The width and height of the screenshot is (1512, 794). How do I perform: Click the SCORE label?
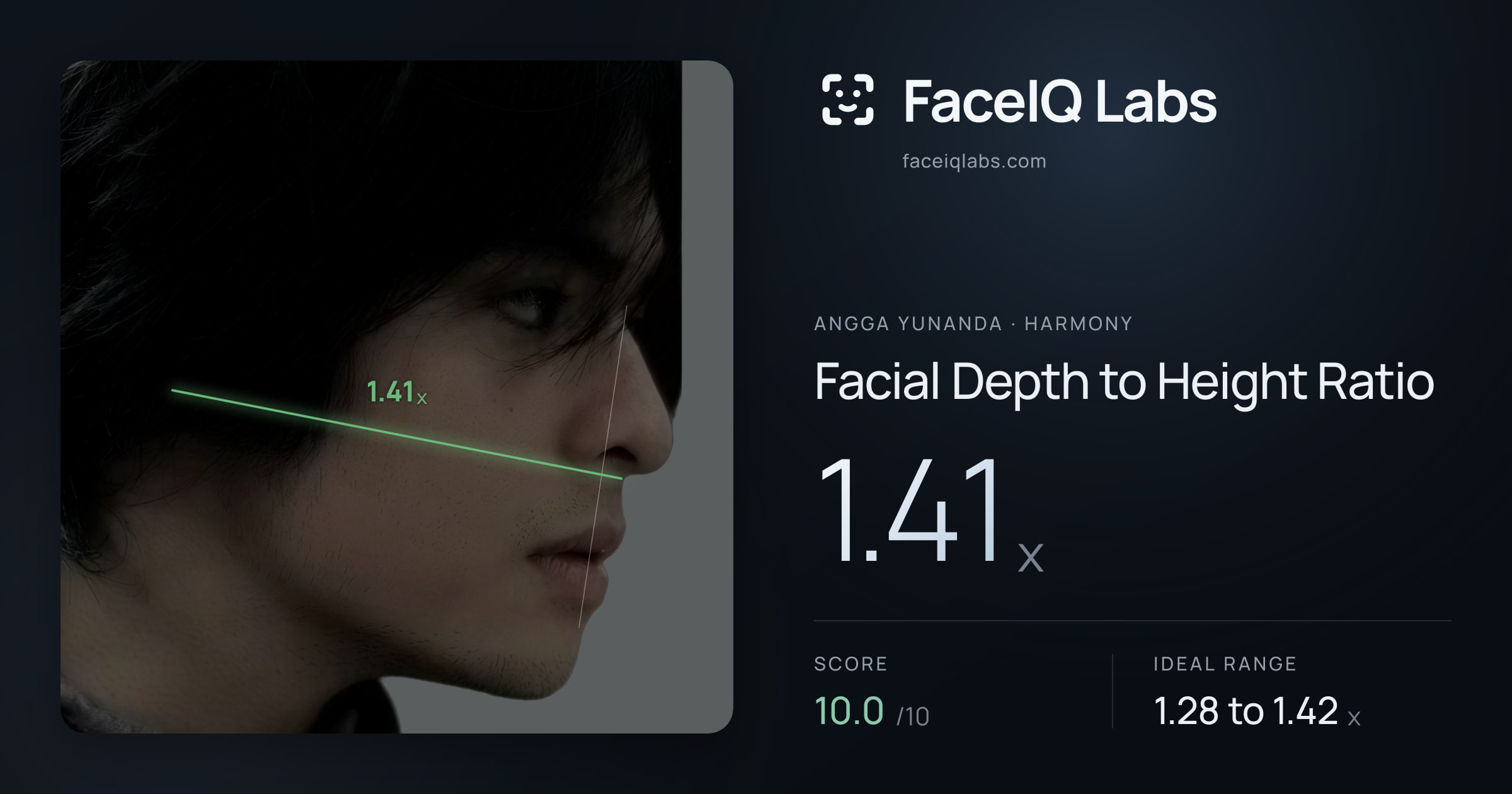[x=850, y=664]
